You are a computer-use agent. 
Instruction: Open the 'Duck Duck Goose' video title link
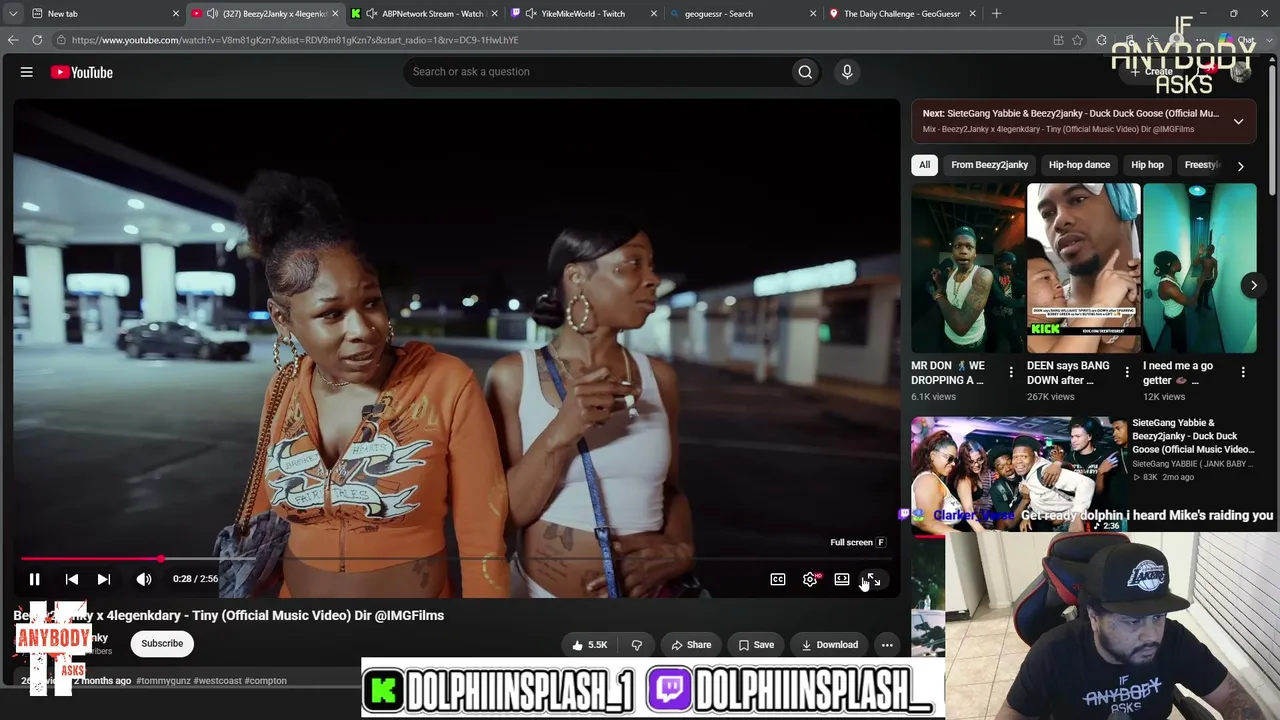(1193, 436)
